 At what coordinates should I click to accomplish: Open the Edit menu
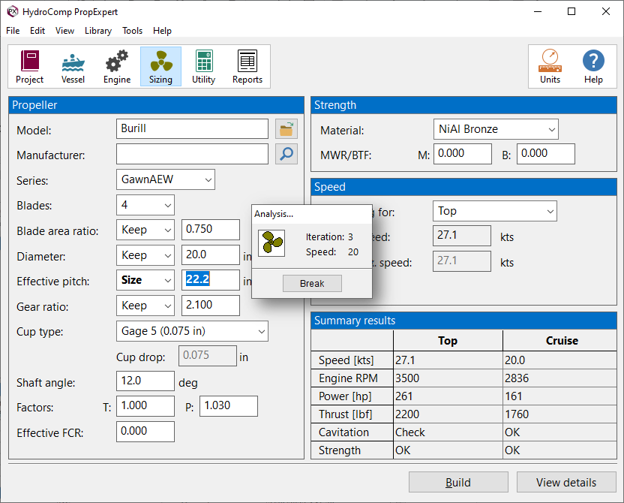[37, 31]
